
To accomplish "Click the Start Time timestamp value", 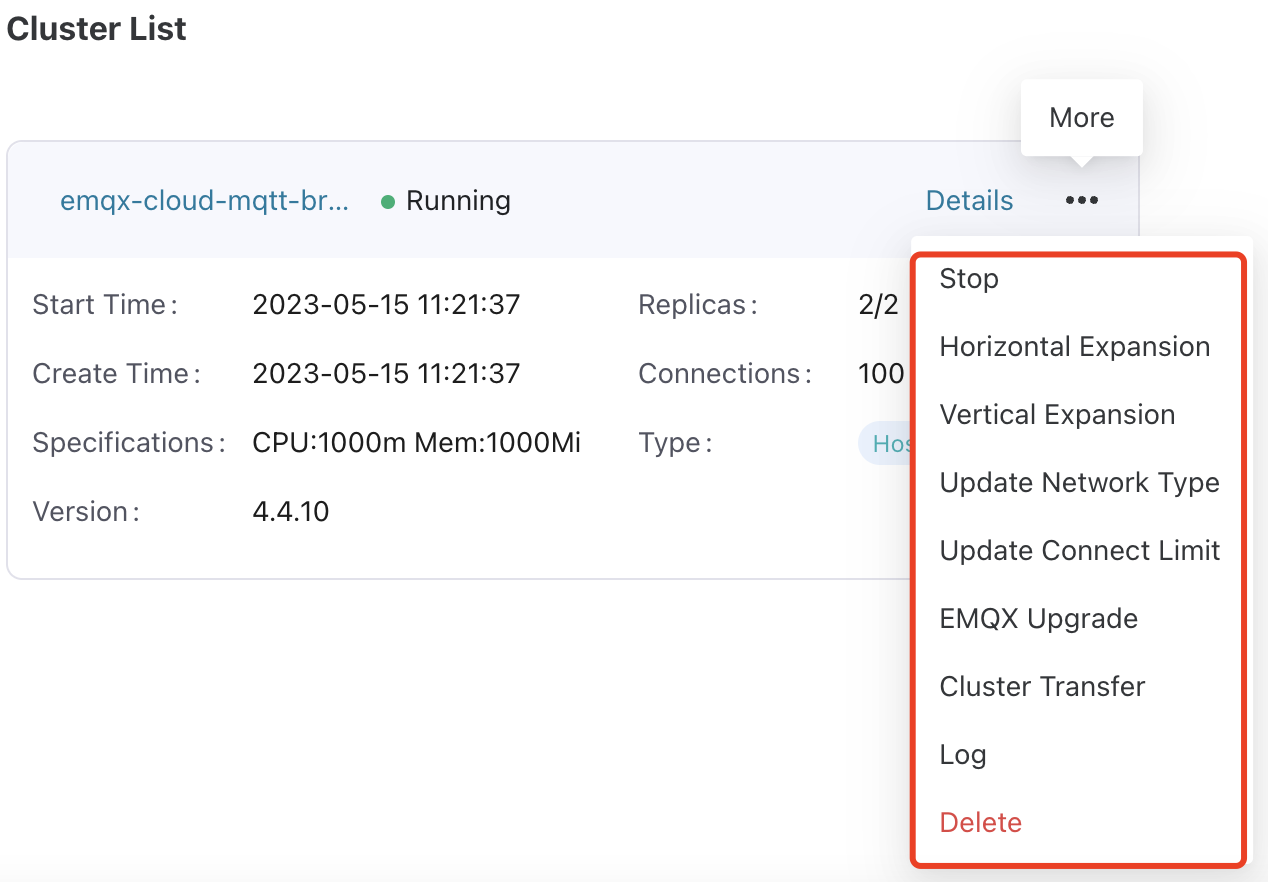I will 386,305.
